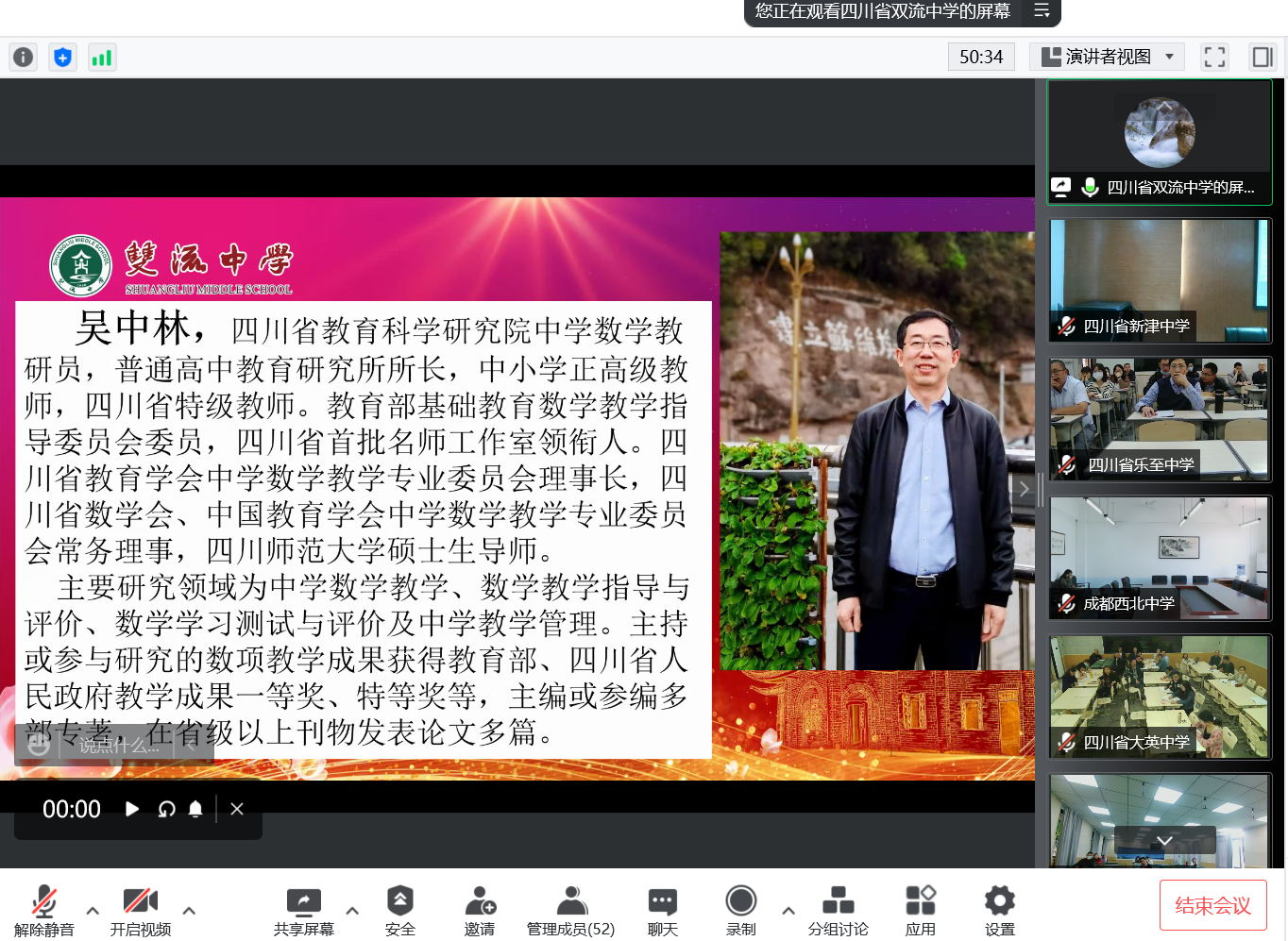The width and height of the screenshot is (1288, 941).
Task: Click 结束会议 to end meeting
Action: click(1212, 906)
